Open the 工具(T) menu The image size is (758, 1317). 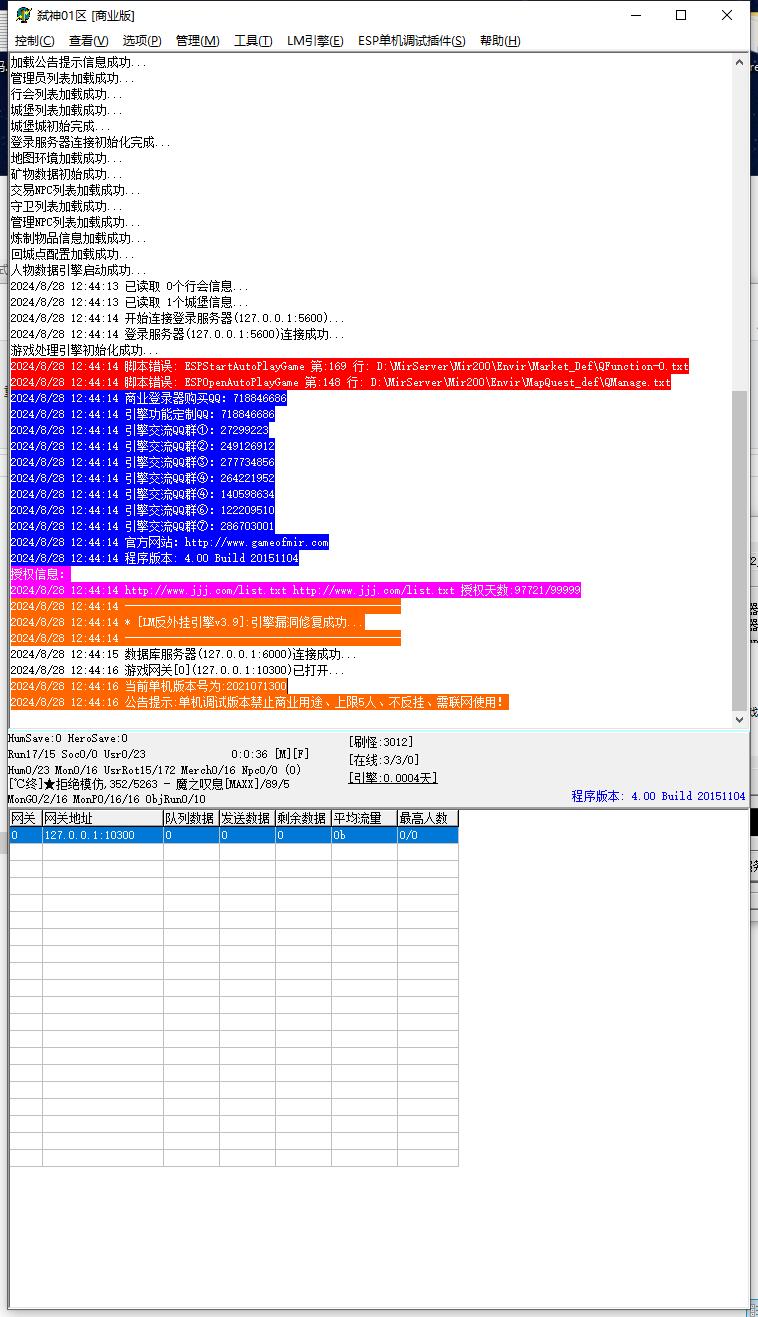pos(253,41)
